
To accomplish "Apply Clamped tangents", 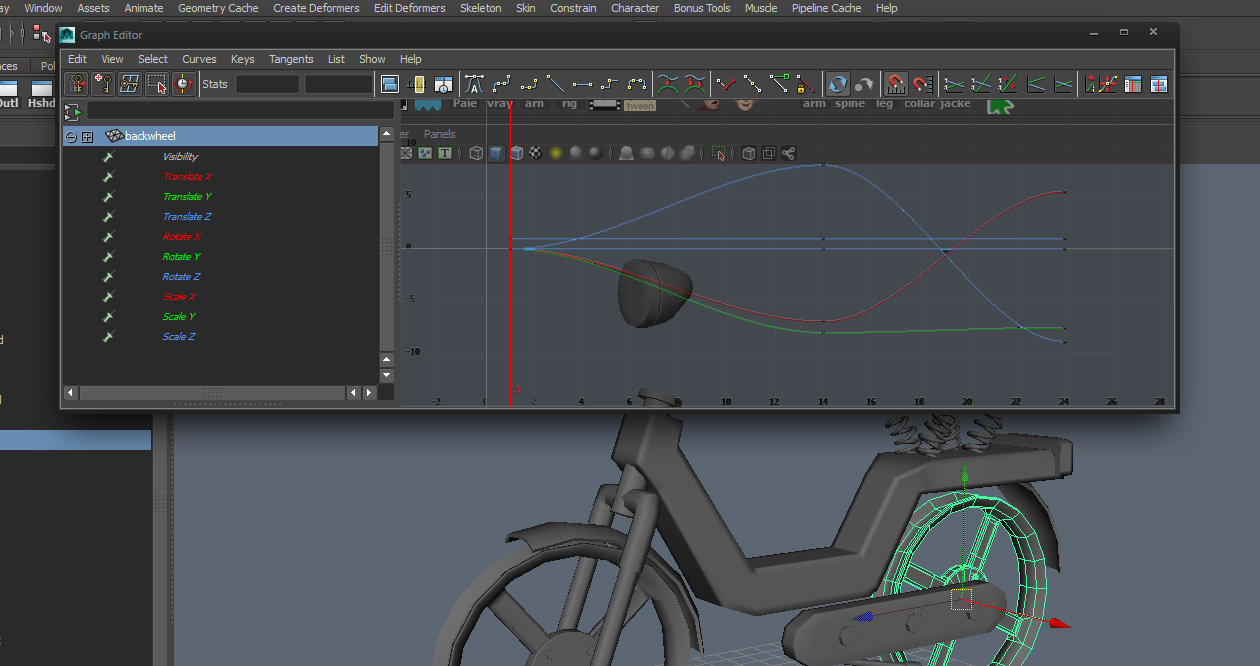I will [529, 84].
